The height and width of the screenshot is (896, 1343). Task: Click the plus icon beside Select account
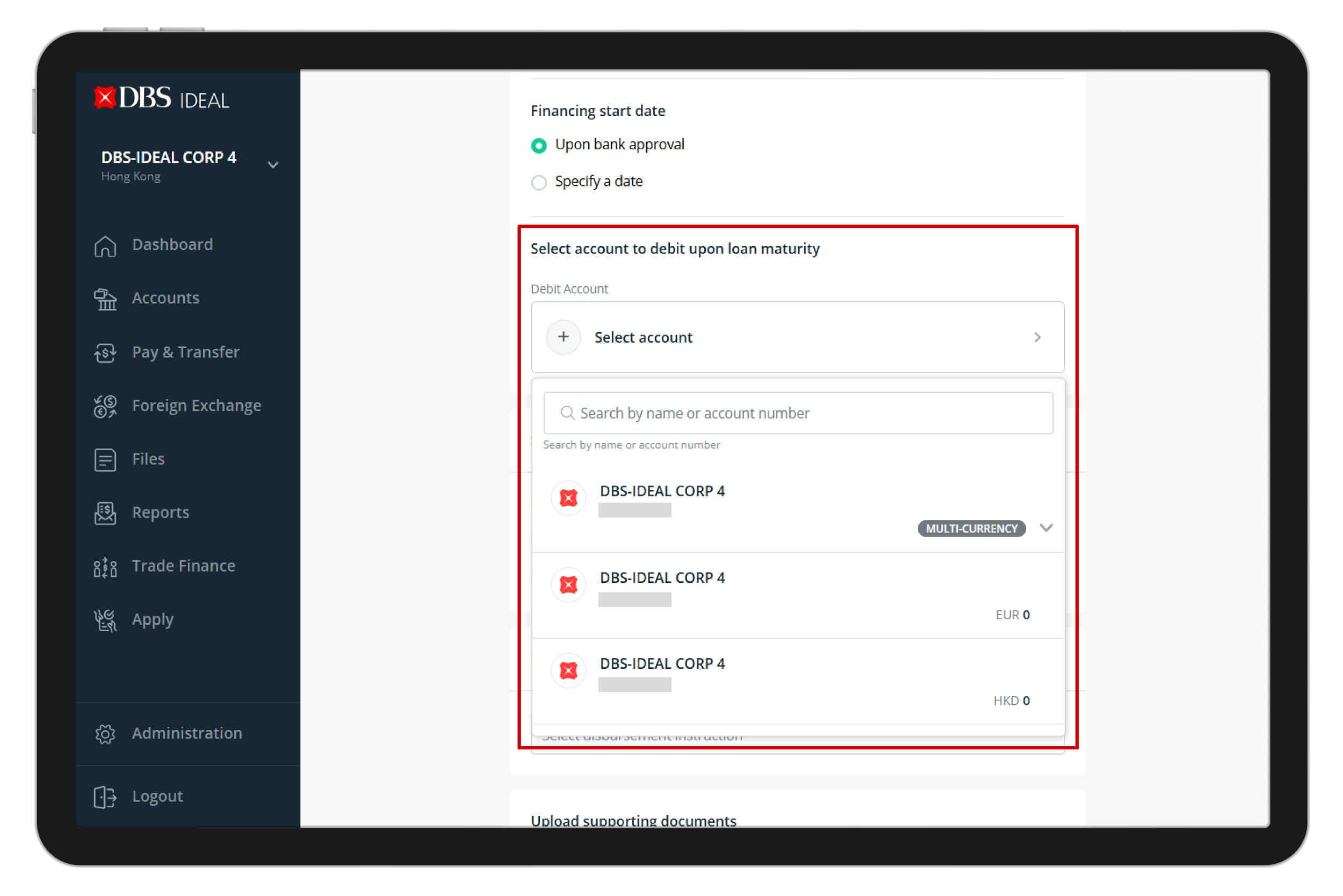[x=564, y=337]
